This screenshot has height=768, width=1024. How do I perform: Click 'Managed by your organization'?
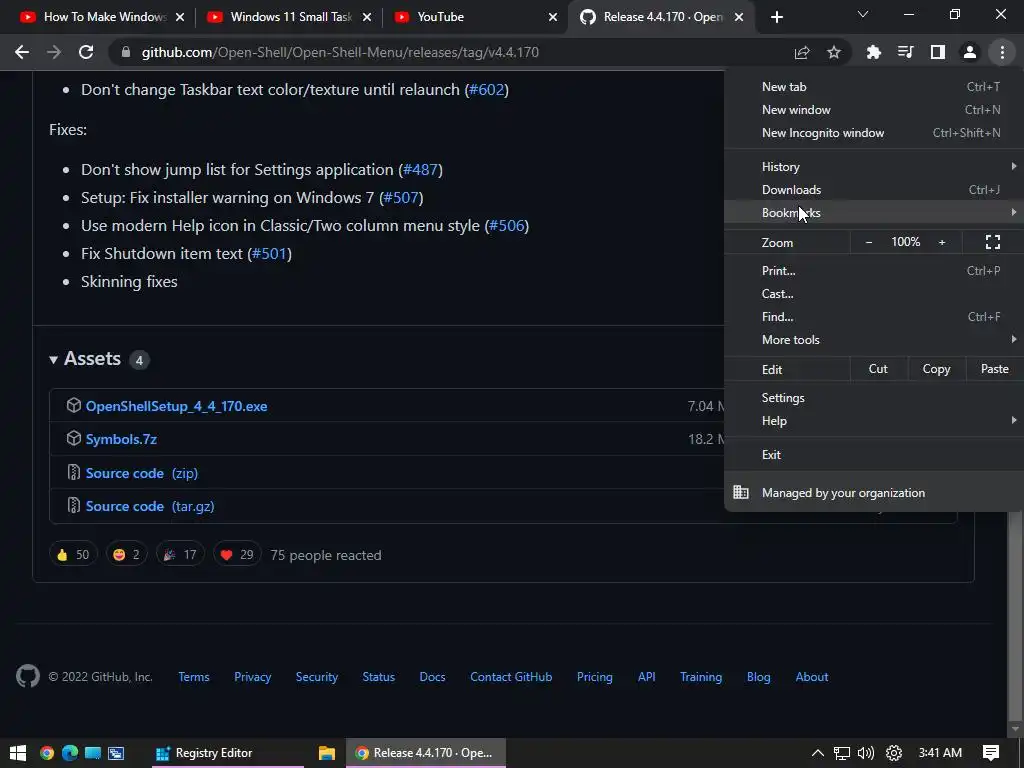[874, 492]
